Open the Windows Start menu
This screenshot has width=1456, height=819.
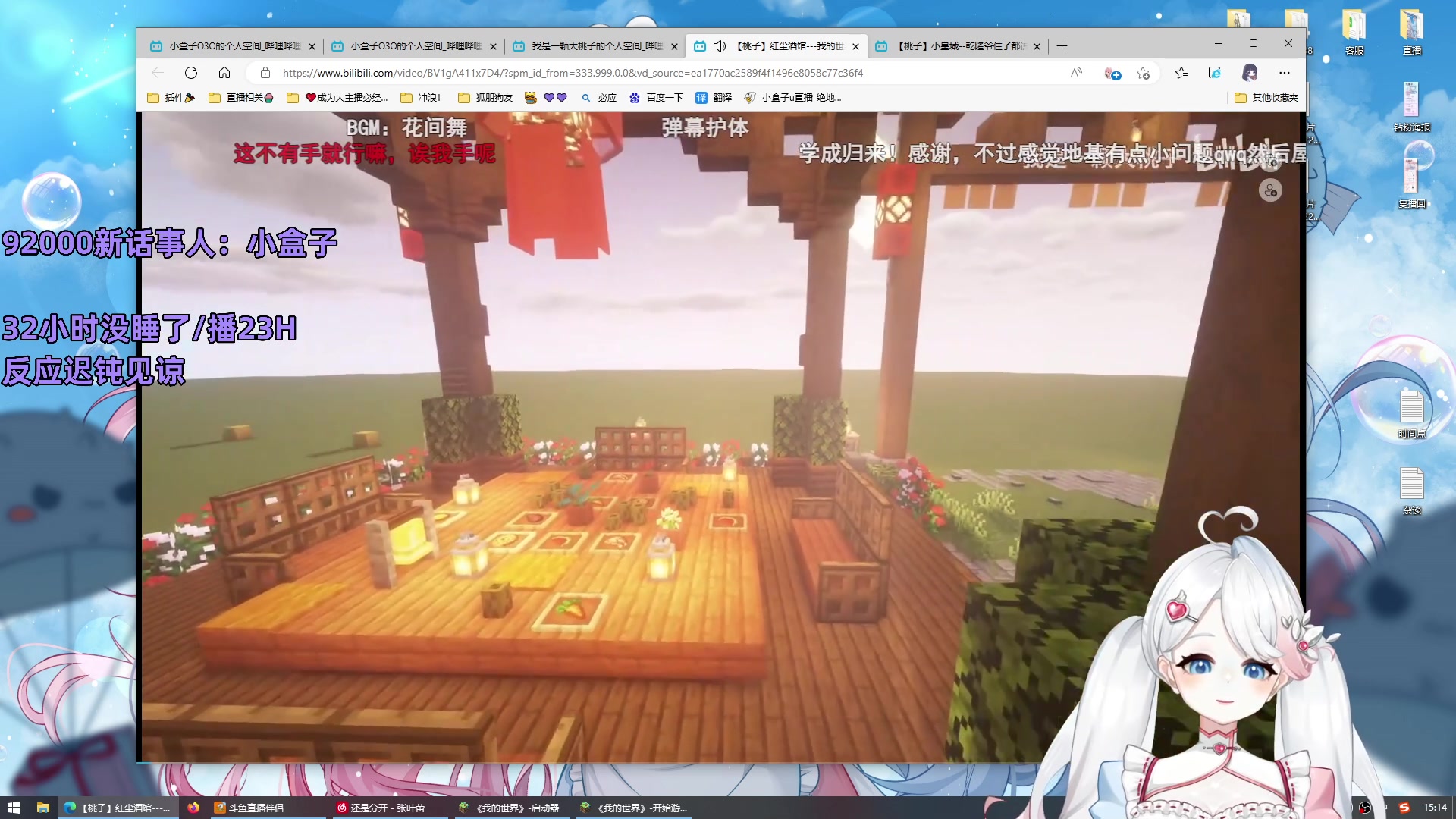pyautogui.click(x=13, y=808)
